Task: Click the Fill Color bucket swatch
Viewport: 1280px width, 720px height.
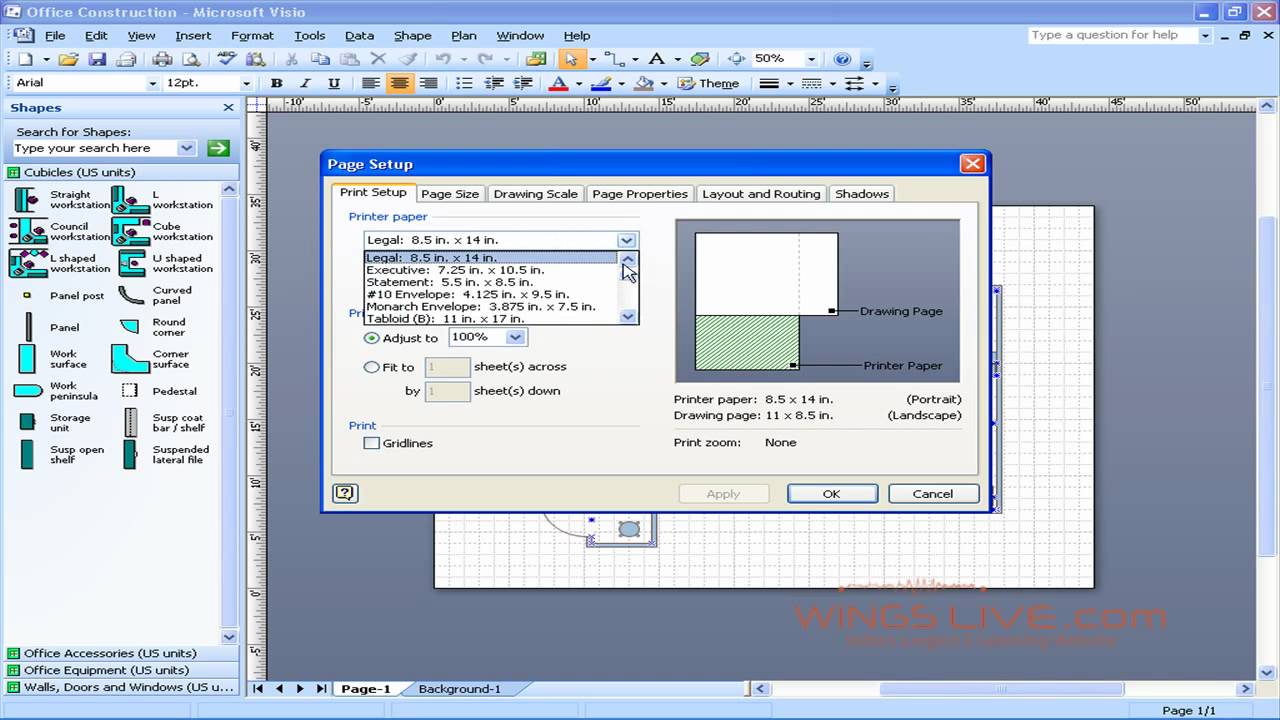Action: [643, 83]
